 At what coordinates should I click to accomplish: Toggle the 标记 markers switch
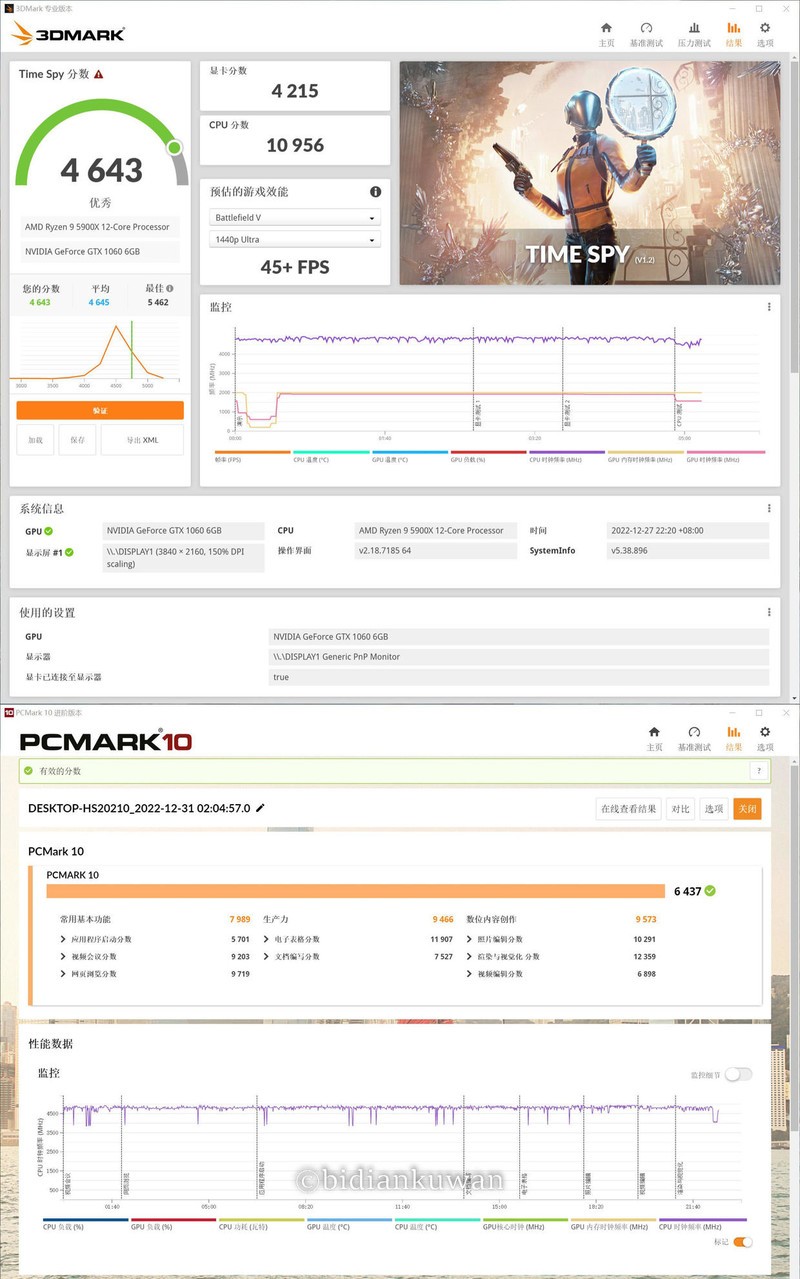click(x=743, y=1242)
